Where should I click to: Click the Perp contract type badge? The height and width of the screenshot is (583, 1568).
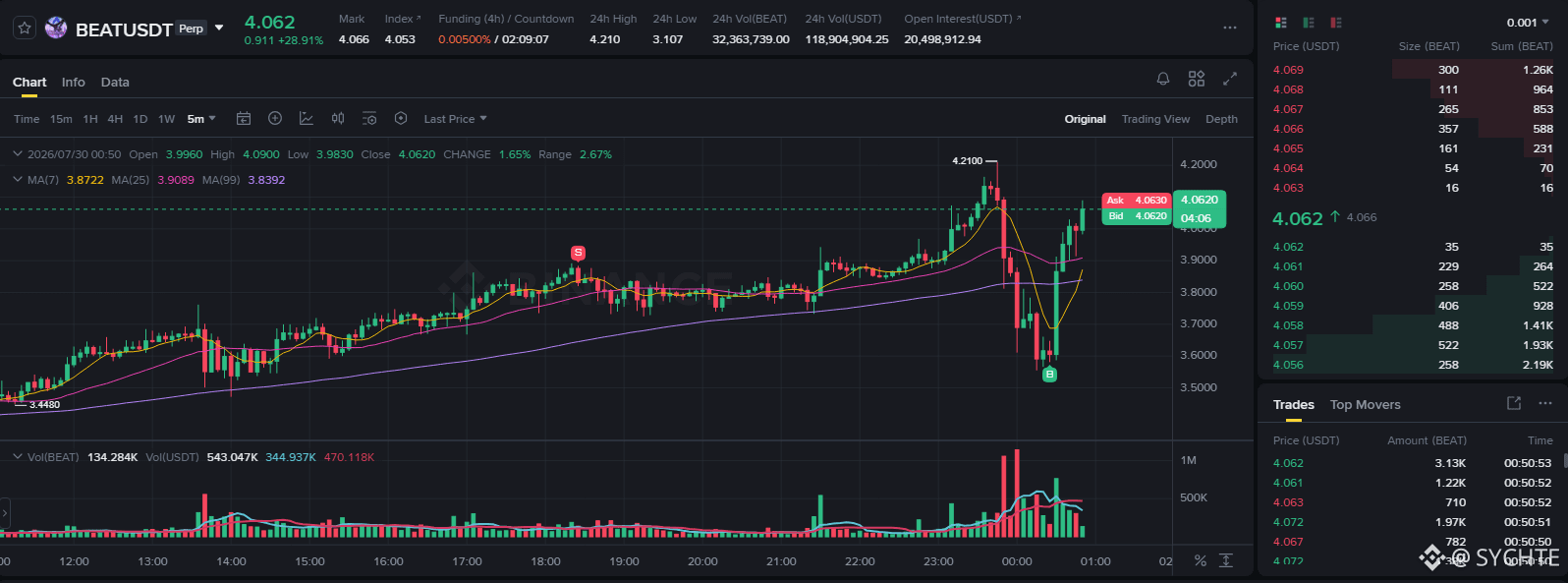point(191,29)
